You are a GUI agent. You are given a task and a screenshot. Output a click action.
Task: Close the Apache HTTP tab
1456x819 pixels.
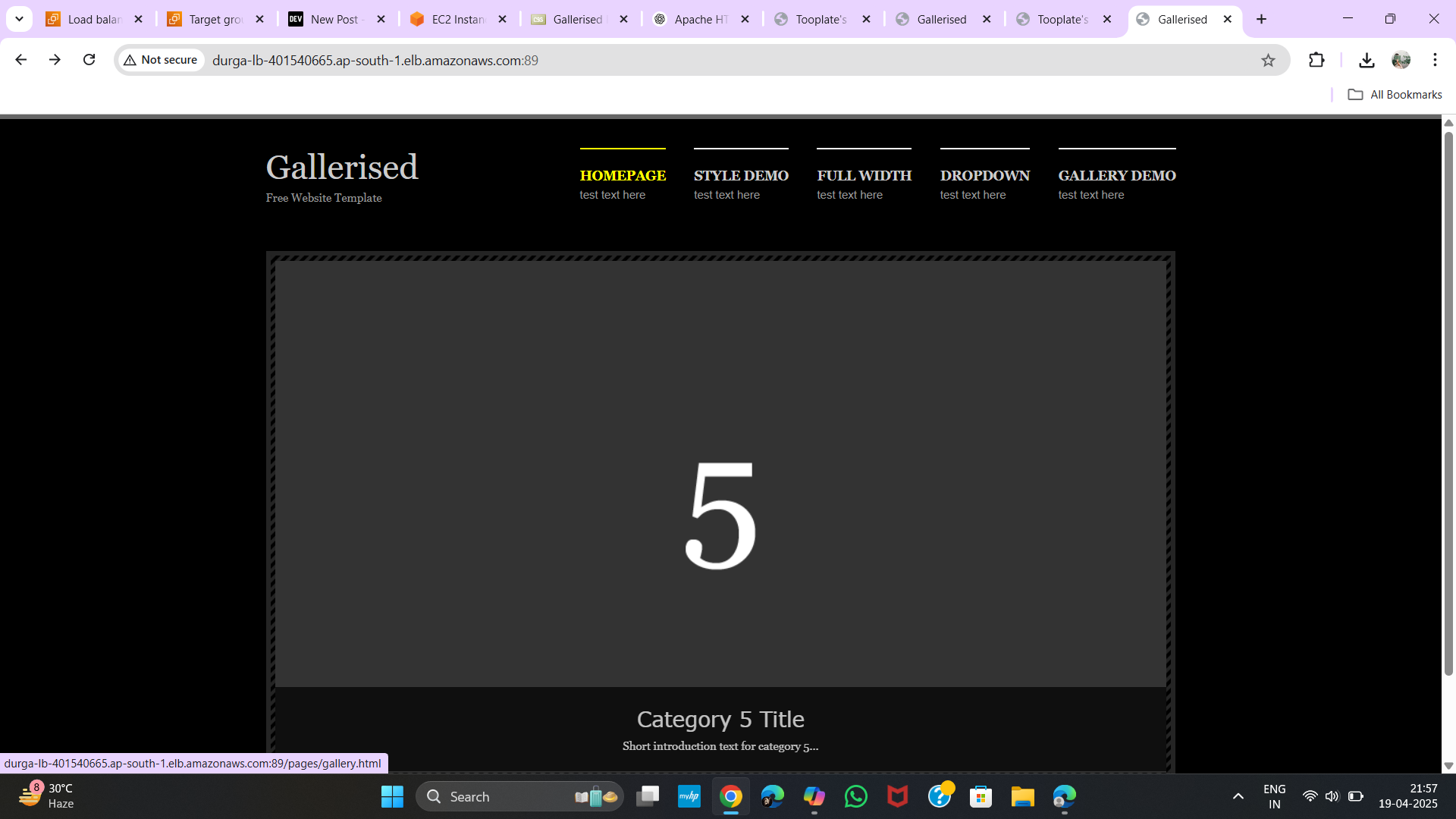click(x=745, y=19)
